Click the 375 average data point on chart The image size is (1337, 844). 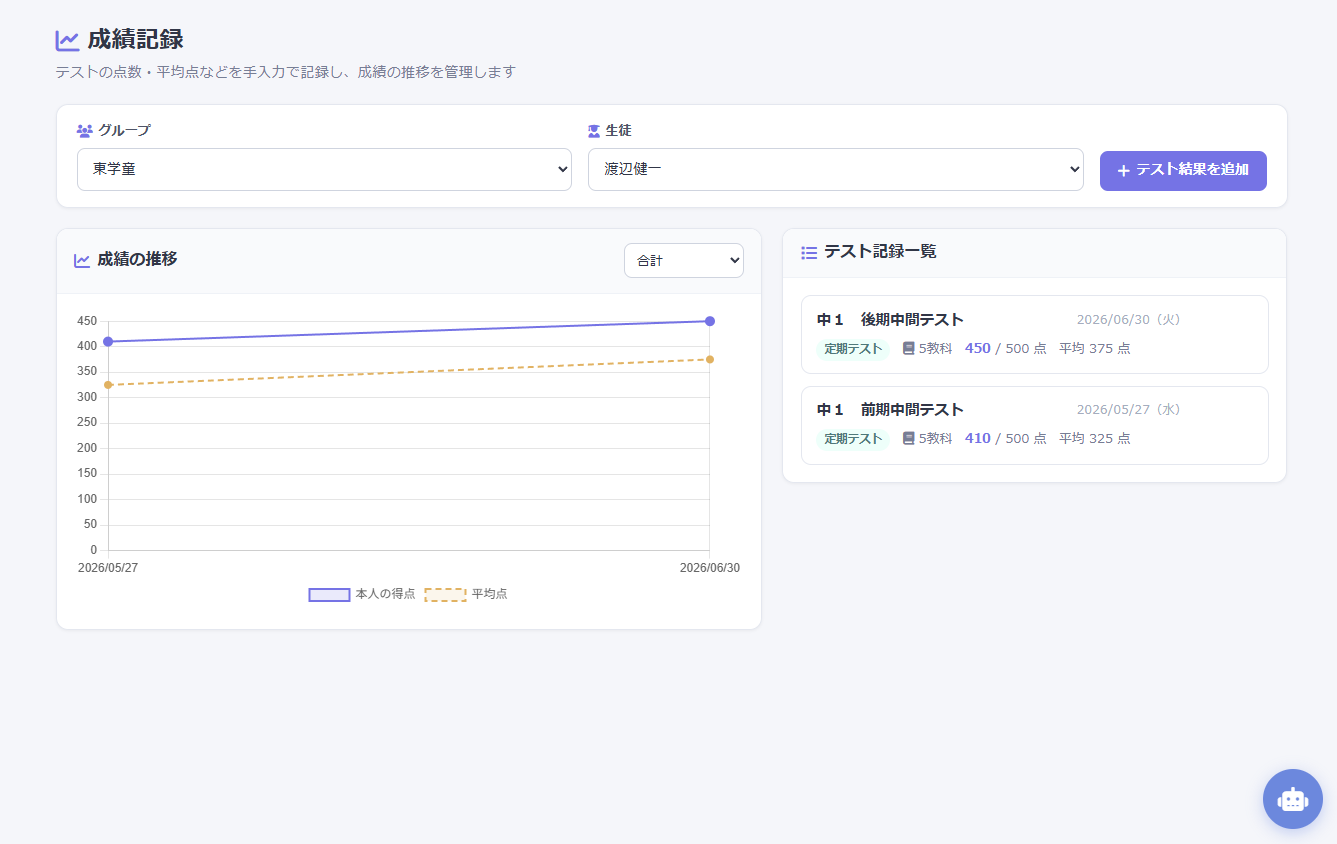click(x=710, y=359)
